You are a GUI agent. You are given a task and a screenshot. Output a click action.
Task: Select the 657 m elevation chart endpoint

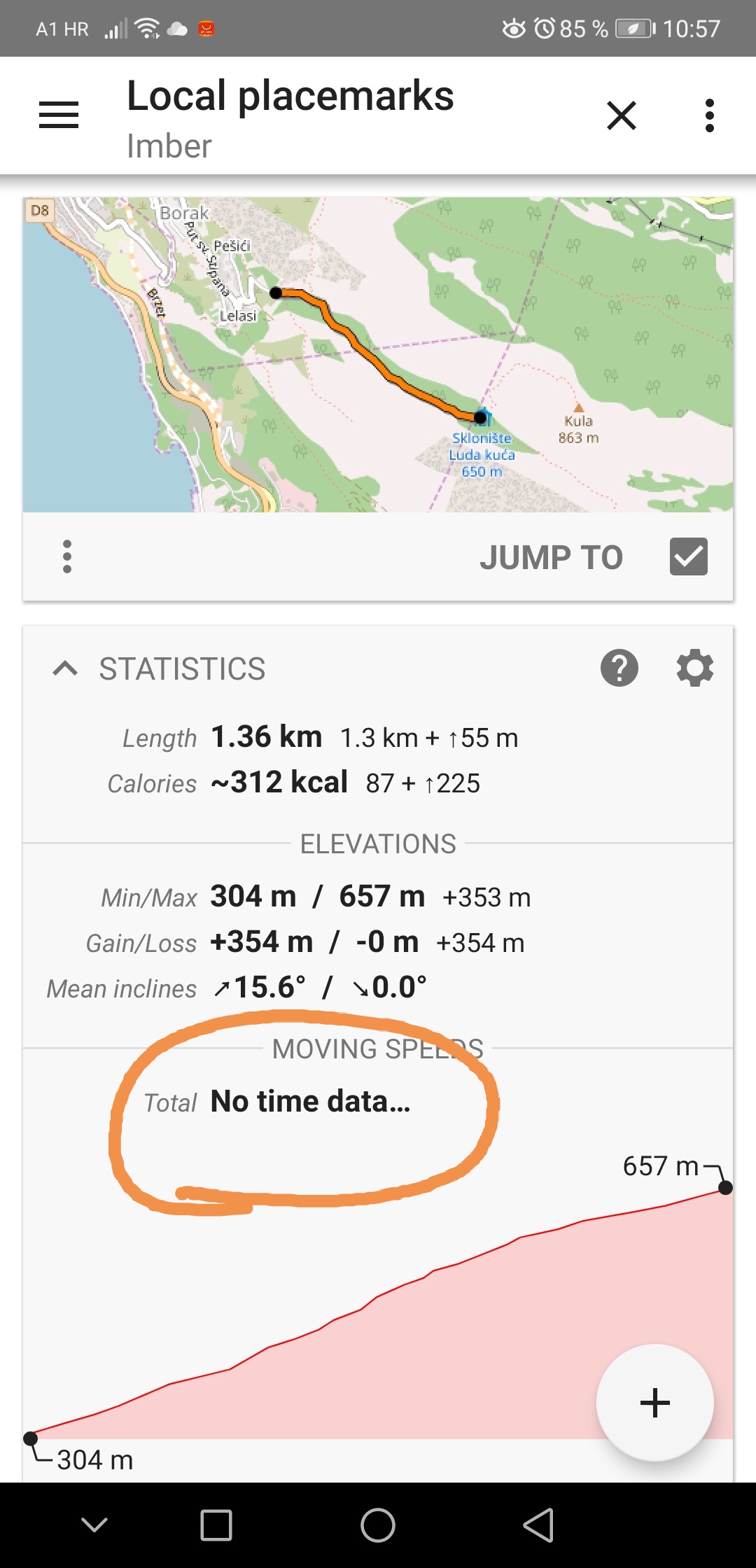tap(726, 1187)
